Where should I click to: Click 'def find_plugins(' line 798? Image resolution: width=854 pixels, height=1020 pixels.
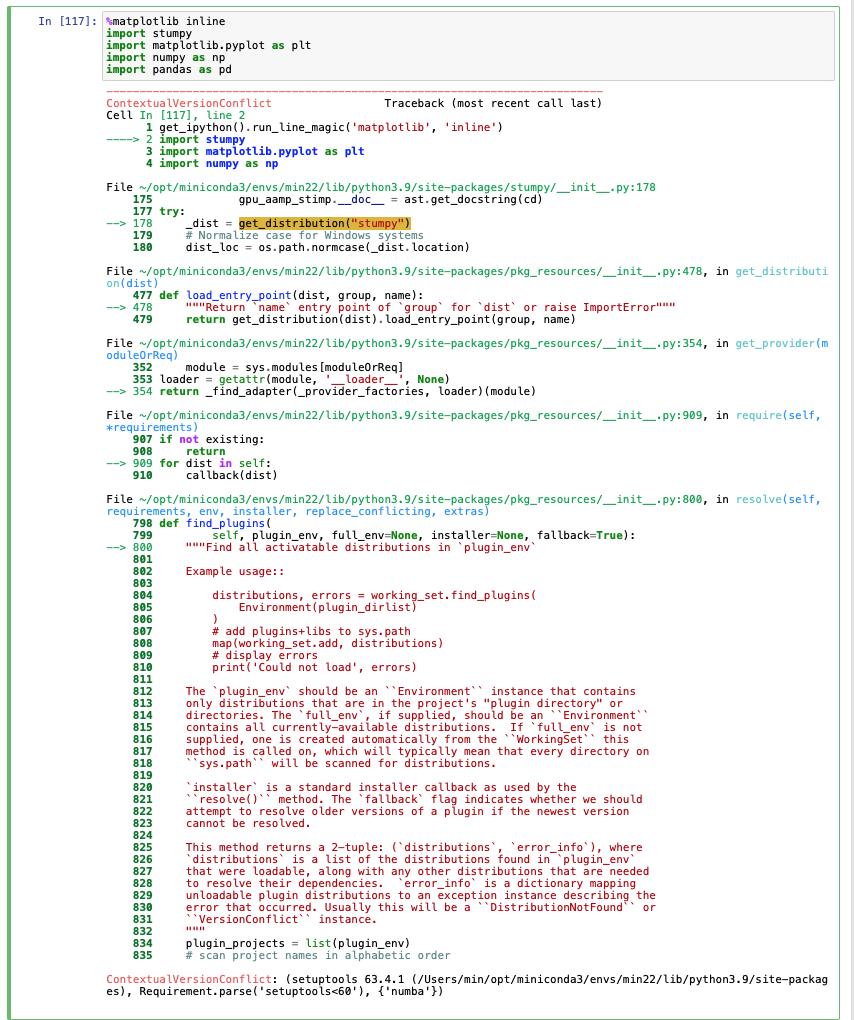(x=215, y=524)
